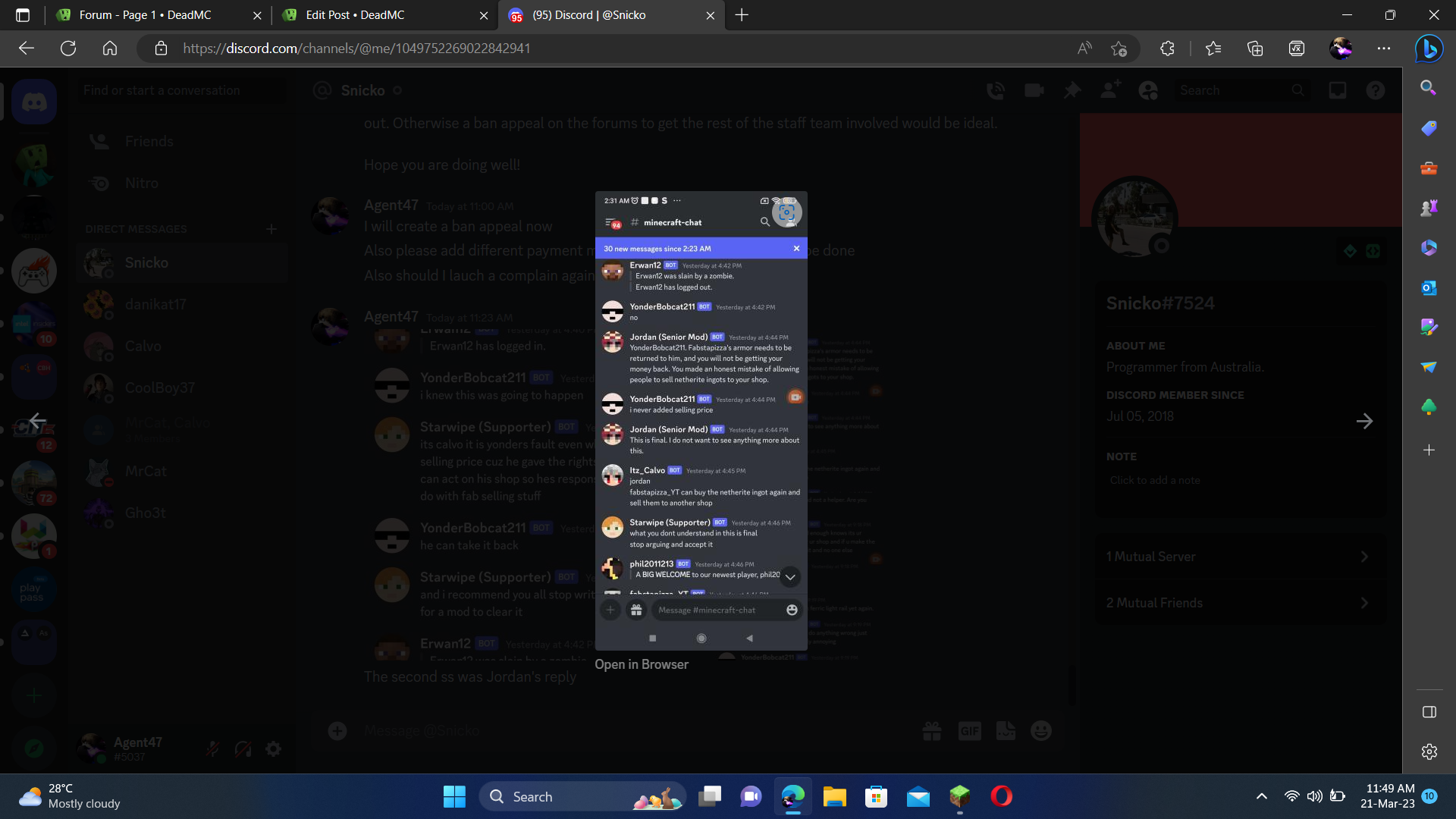Open Edge sidebar settings gear
1456x819 pixels.
1429,752
